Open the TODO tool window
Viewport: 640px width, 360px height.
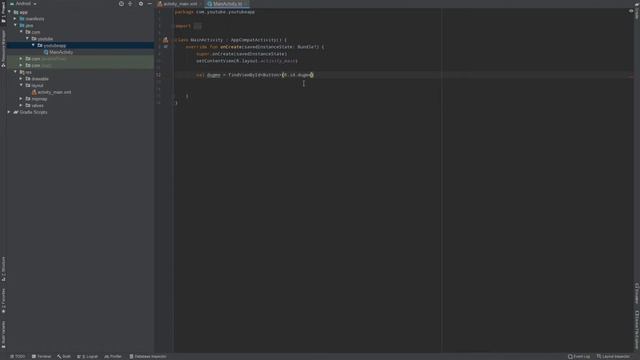coord(18,356)
